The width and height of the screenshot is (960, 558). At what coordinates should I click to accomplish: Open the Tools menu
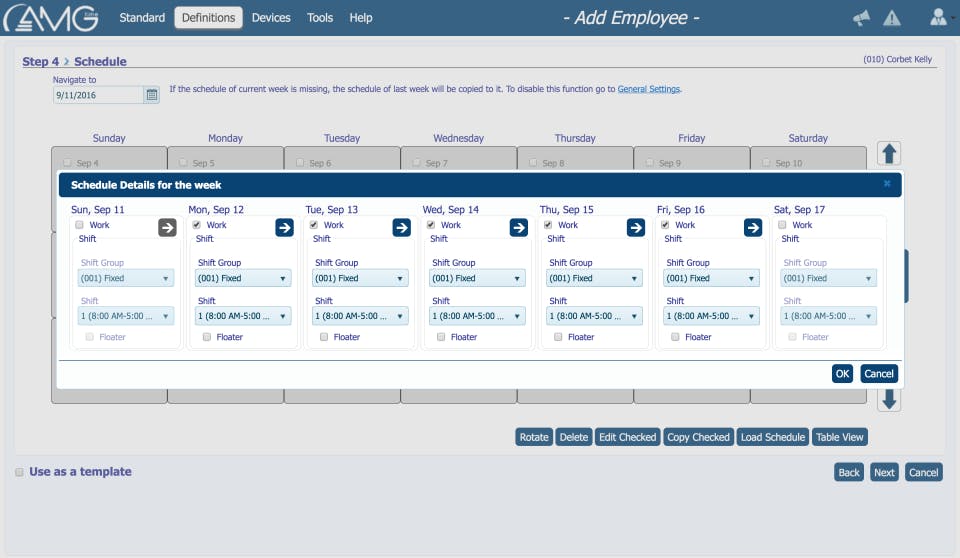(x=320, y=18)
